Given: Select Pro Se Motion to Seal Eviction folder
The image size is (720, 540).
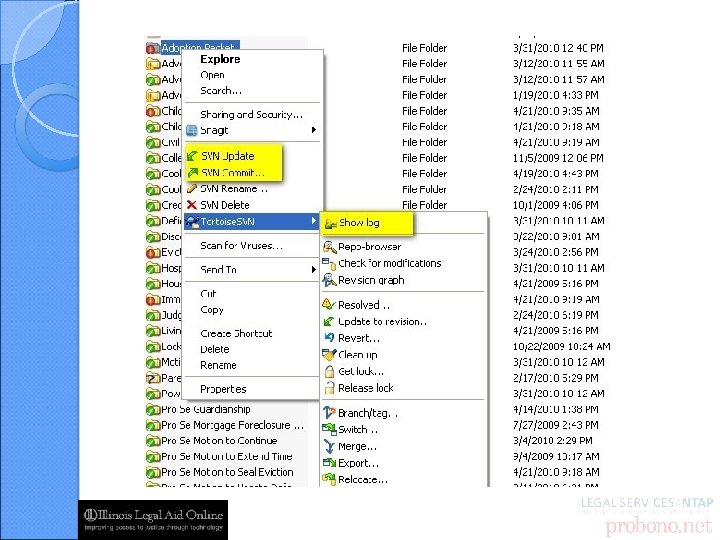Looking at the screenshot, I should coord(227,472).
